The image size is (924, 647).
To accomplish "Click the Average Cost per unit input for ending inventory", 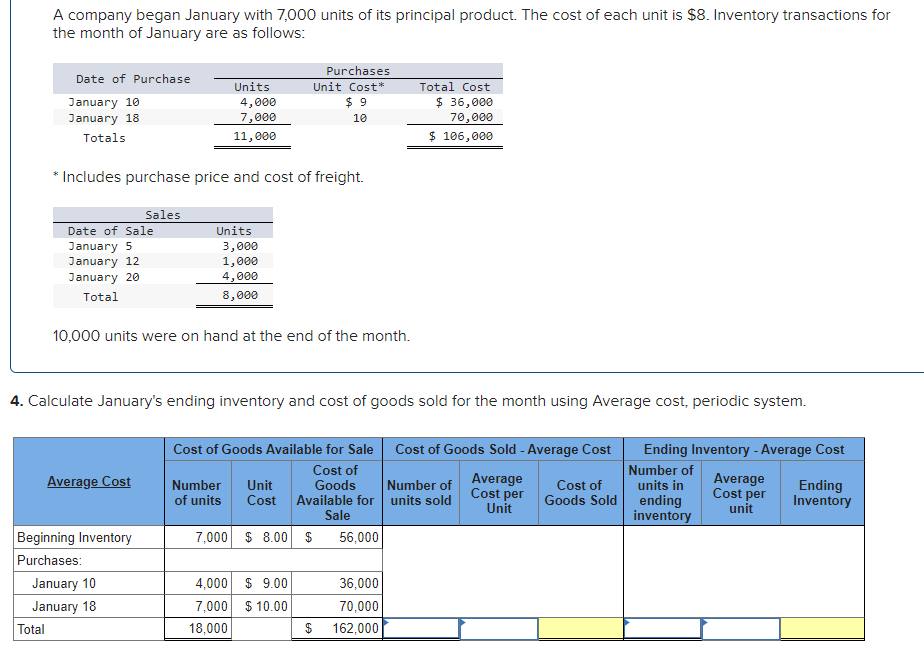I will (x=741, y=629).
